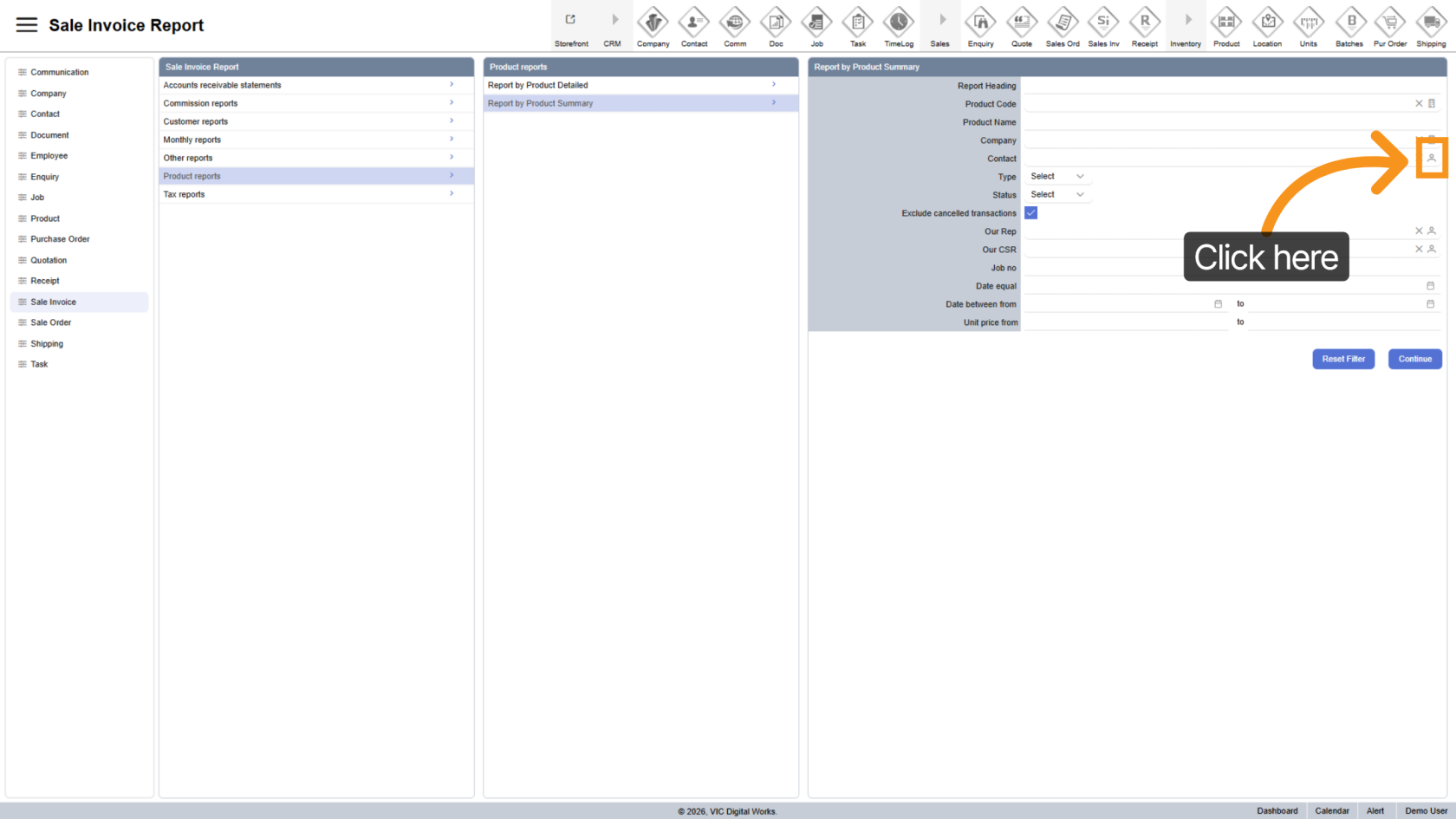Screen dimensions: 1456x819
Task: Open the Date equal calendar picker
Action: pyautogui.click(x=1430, y=286)
